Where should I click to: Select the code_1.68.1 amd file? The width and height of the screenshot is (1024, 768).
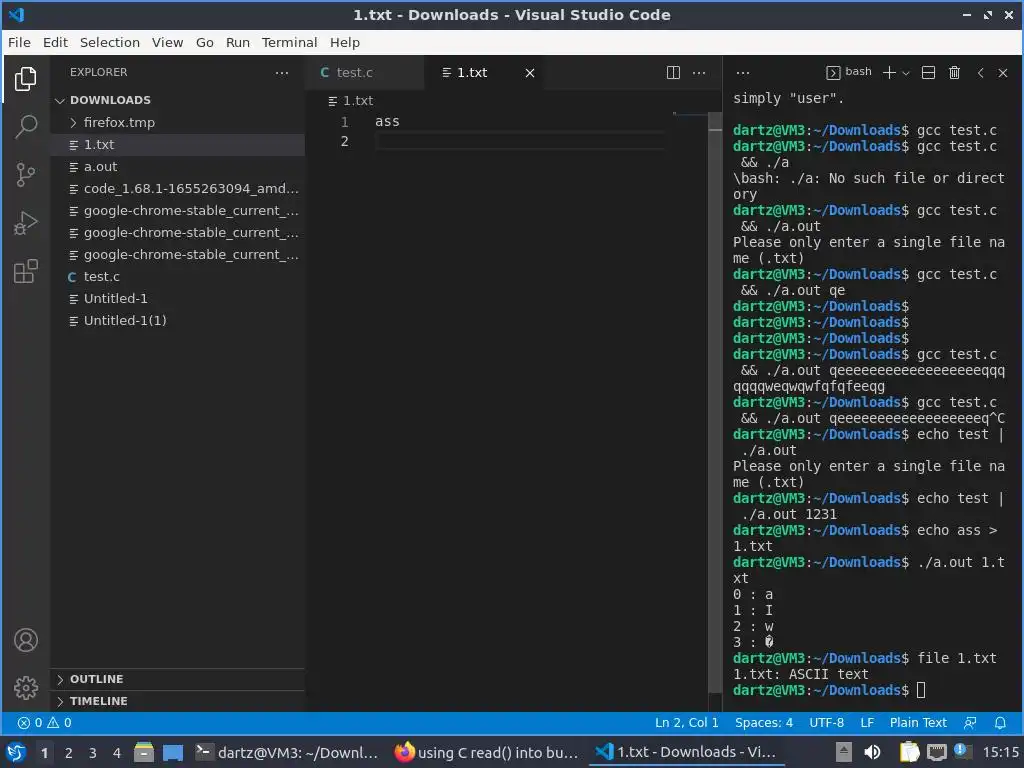coord(178,189)
